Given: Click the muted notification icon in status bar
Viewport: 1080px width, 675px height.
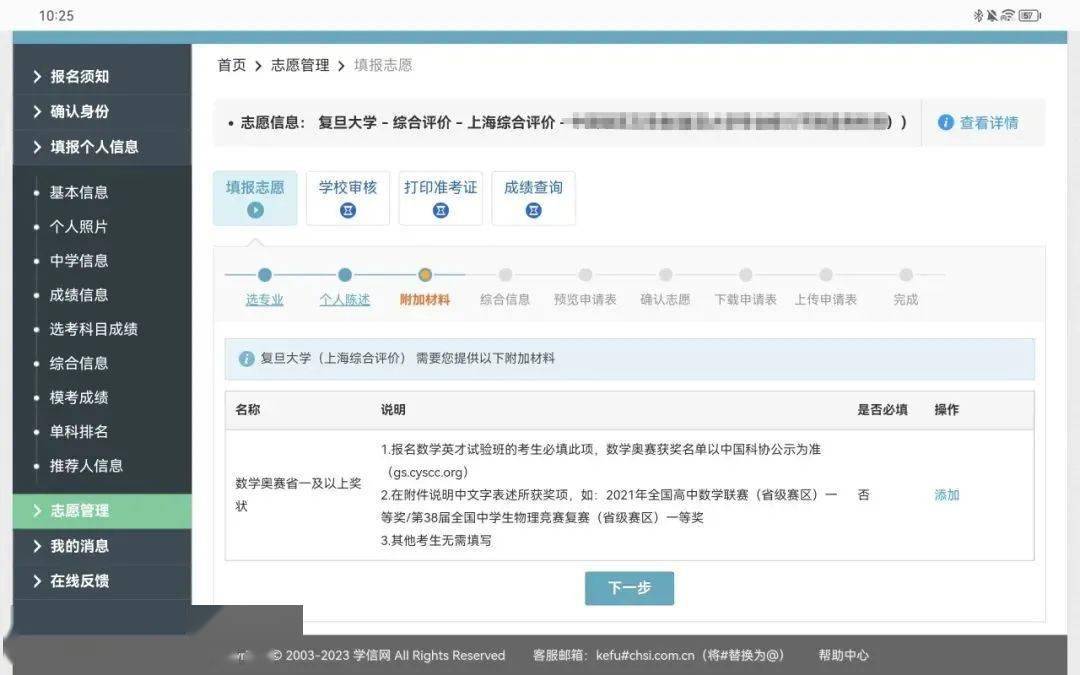Looking at the screenshot, I should coord(992,14).
